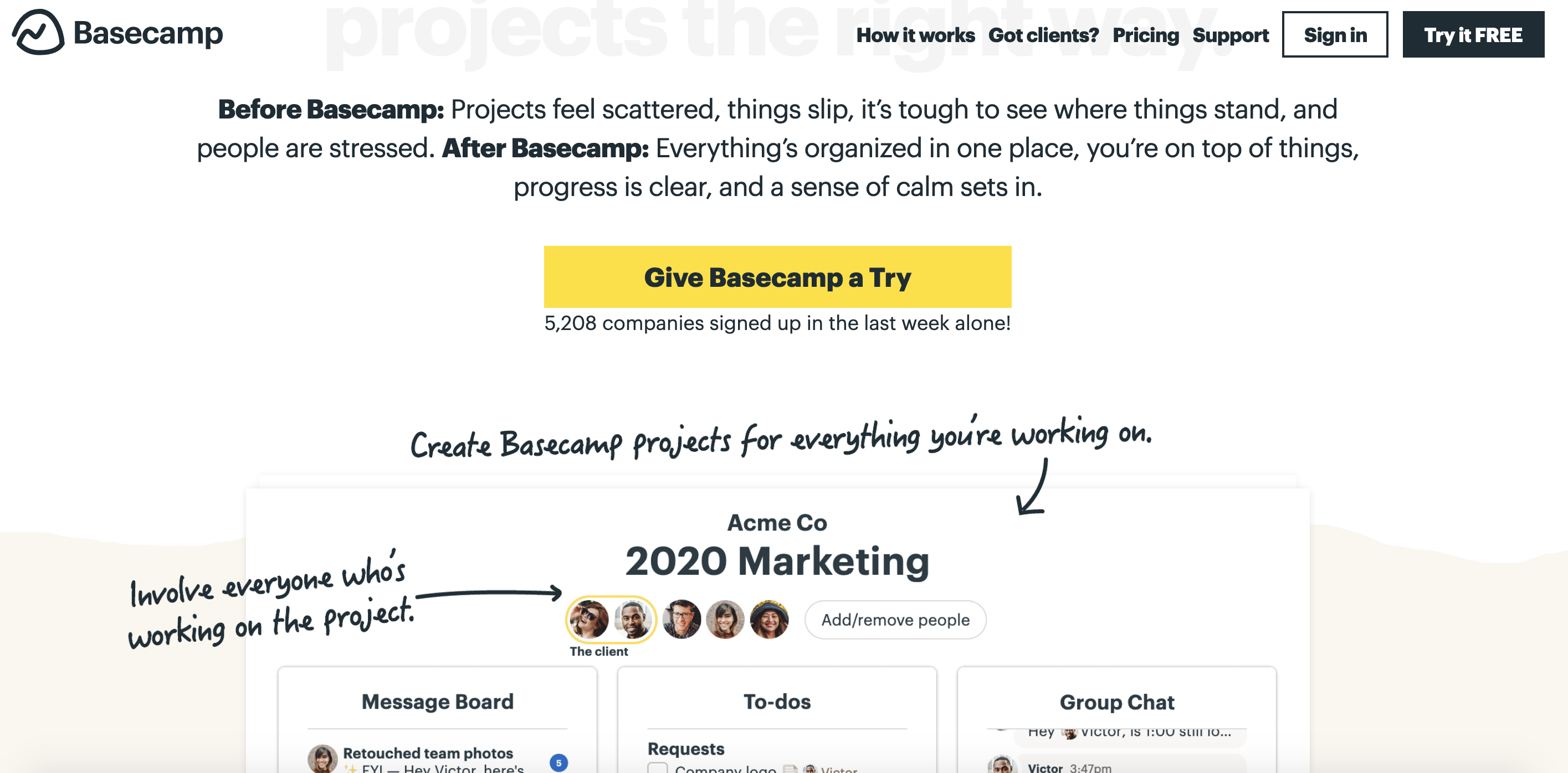Click the Retouched team photos author avatar
The image size is (1568, 773).
tap(322, 759)
